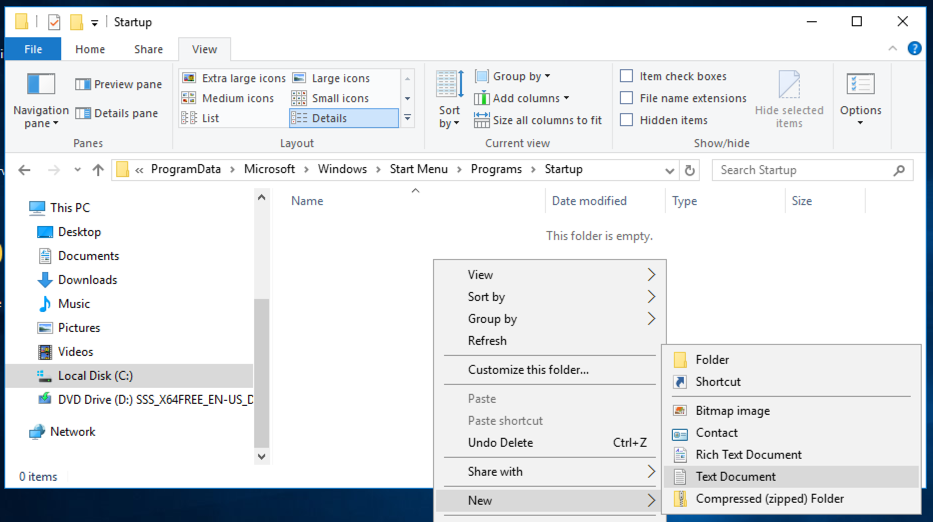
Task: Select Network in the navigation tree
Action: (72, 432)
